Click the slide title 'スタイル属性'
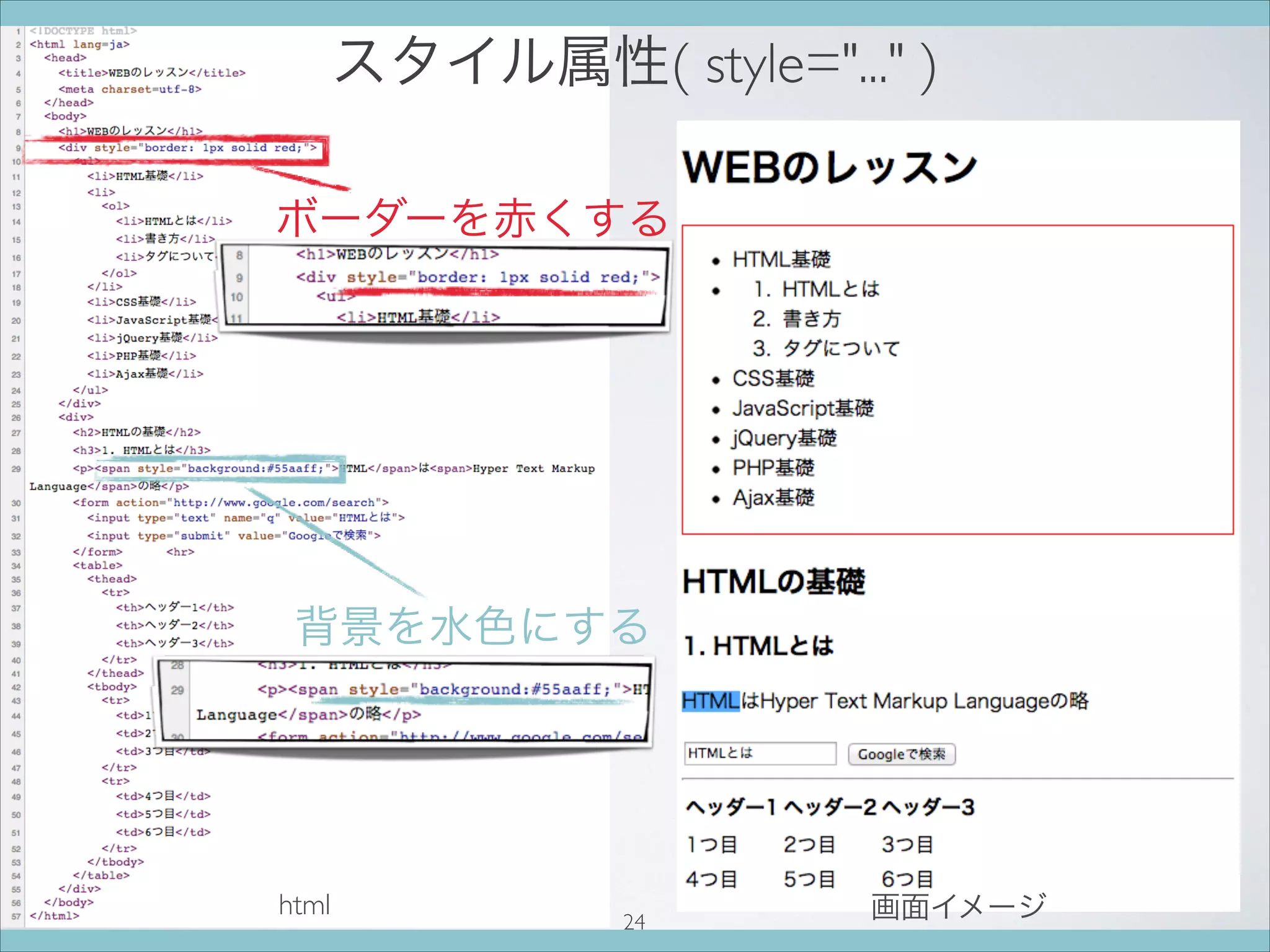 tap(501, 61)
